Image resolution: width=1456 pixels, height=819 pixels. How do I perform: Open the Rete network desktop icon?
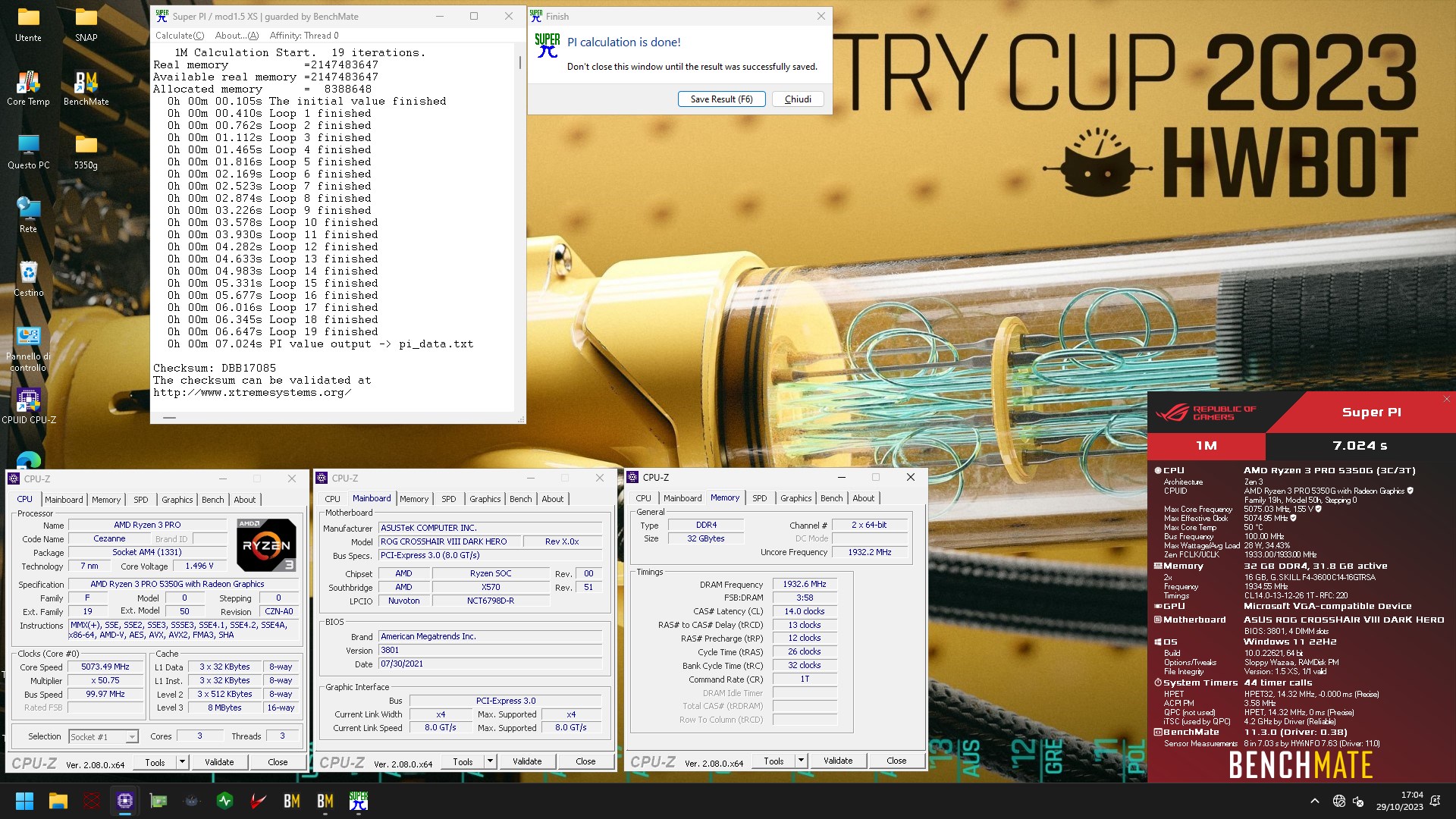(x=28, y=215)
